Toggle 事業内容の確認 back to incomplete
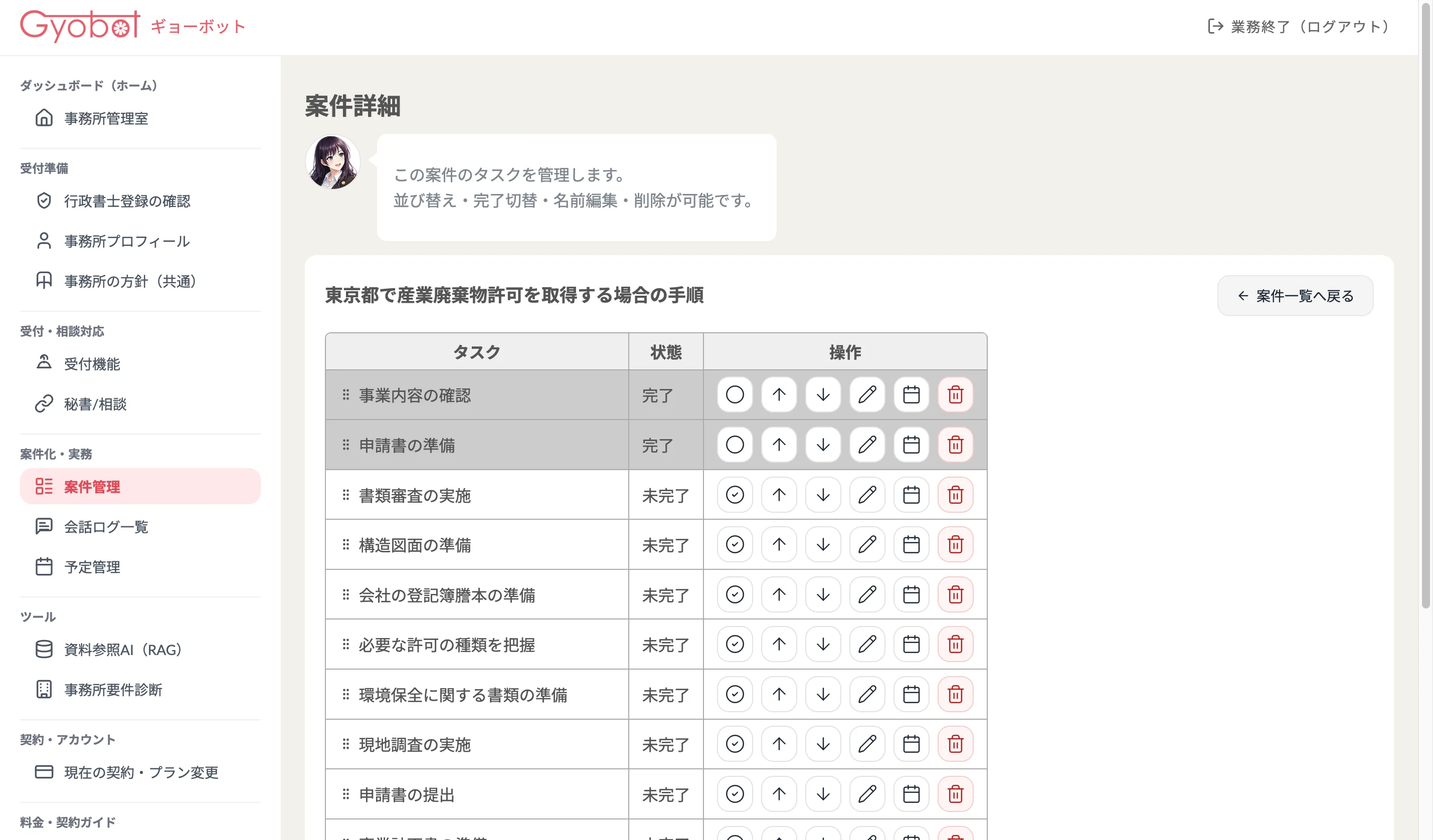This screenshot has width=1433, height=840. (735, 395)
